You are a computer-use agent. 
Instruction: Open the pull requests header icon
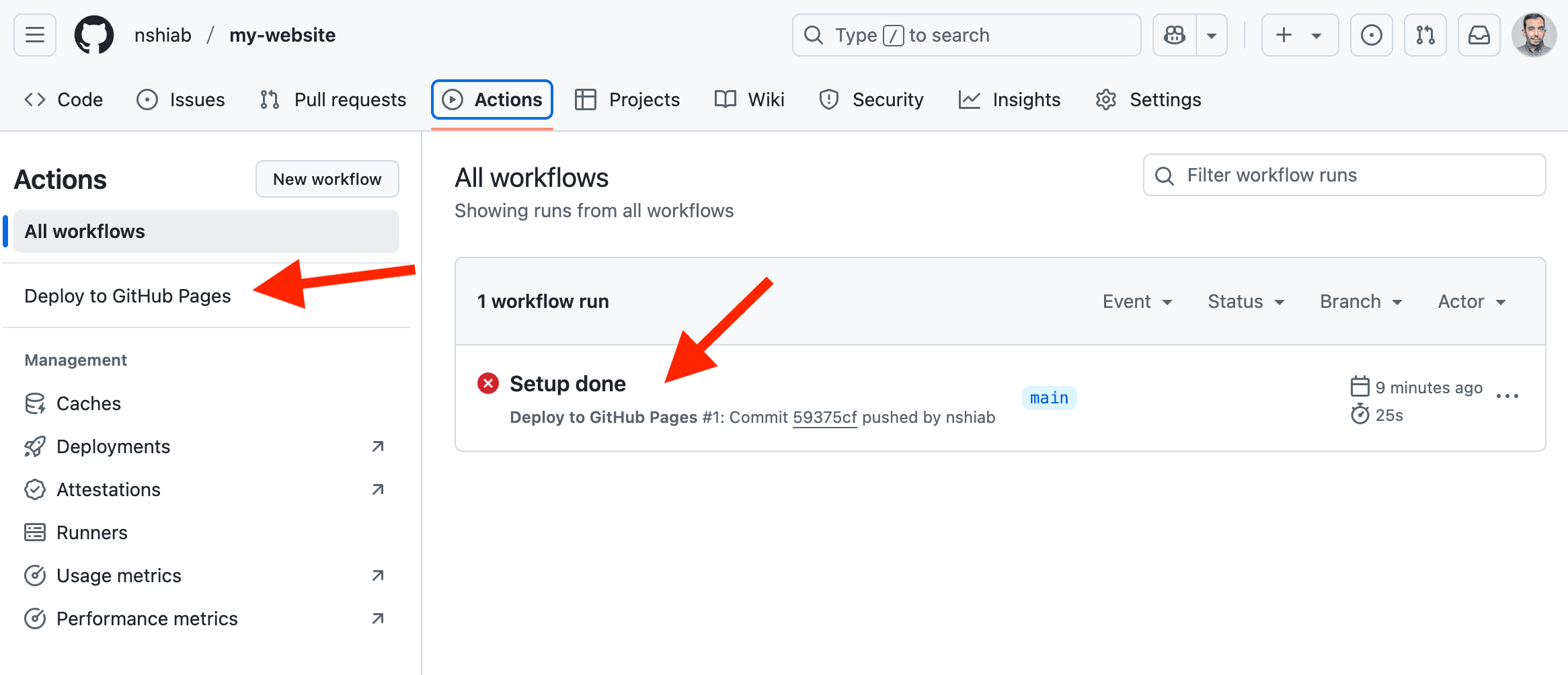coord(1425,35)
